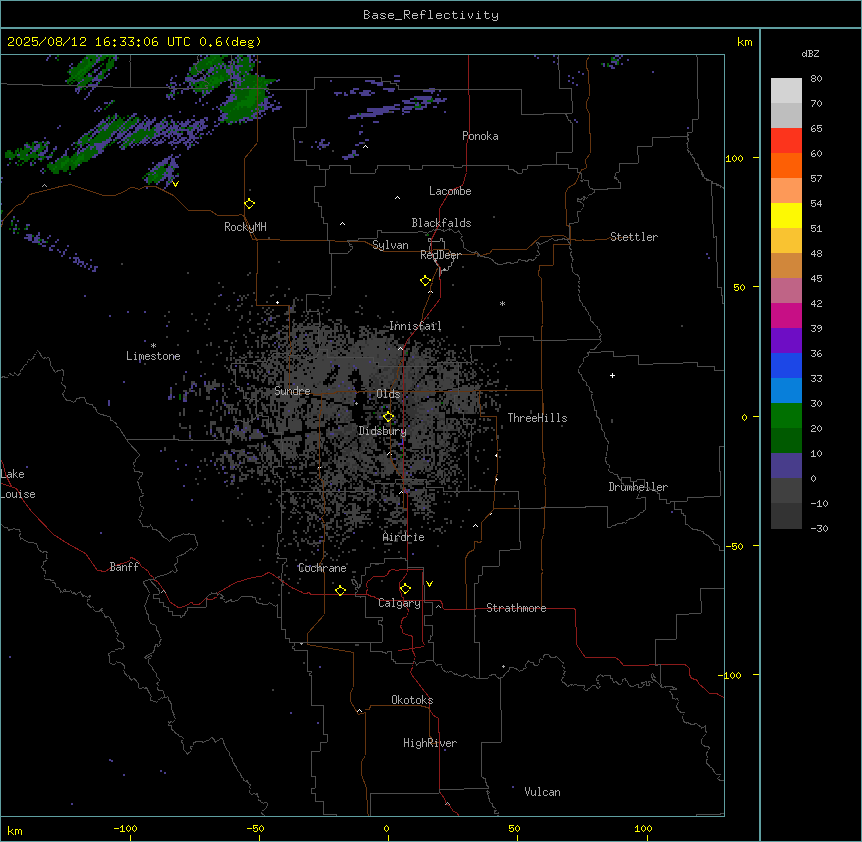This screenshot has height=842, width=862.
Task: Select the magenta legend swatch between 42 and 39
Action: click(786, 315)
